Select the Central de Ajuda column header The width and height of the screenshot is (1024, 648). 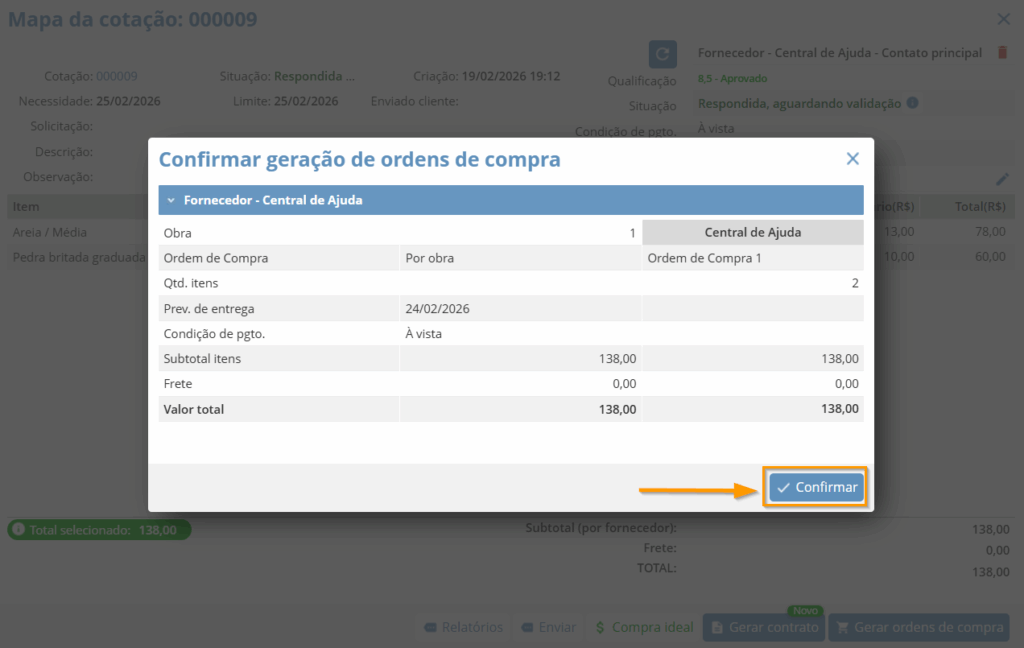point(752,232)
